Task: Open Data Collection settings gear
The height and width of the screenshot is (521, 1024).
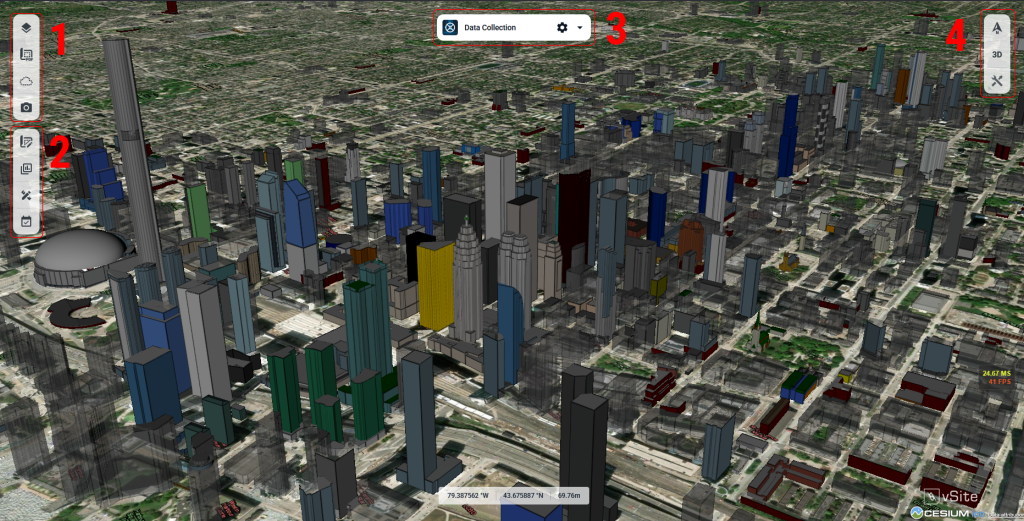Action: [x=562, y=27]
